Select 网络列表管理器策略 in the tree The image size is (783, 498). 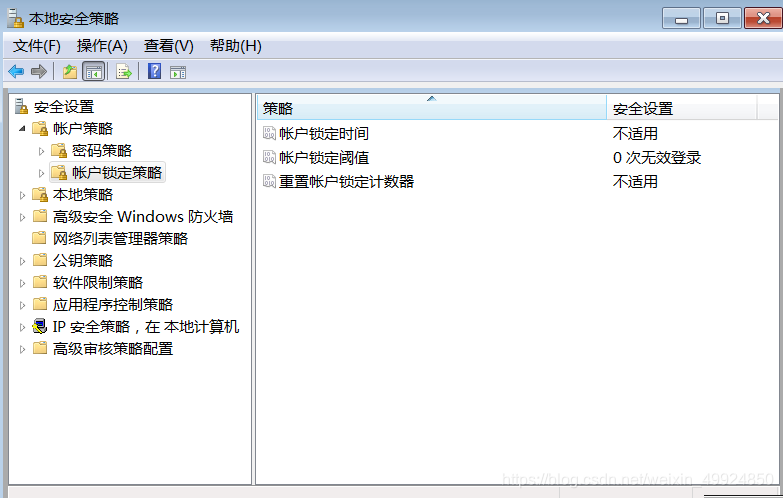[120, 239]
